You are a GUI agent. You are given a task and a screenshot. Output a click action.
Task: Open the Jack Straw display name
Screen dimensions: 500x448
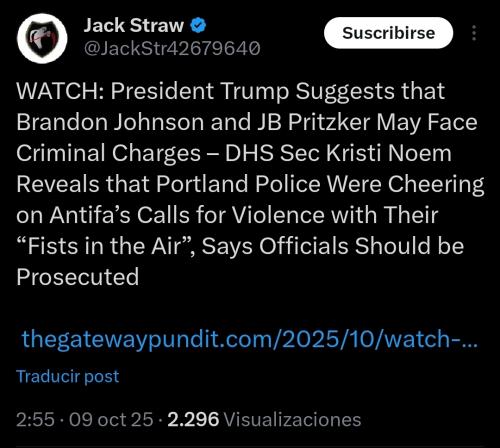[x=134, y=25]
